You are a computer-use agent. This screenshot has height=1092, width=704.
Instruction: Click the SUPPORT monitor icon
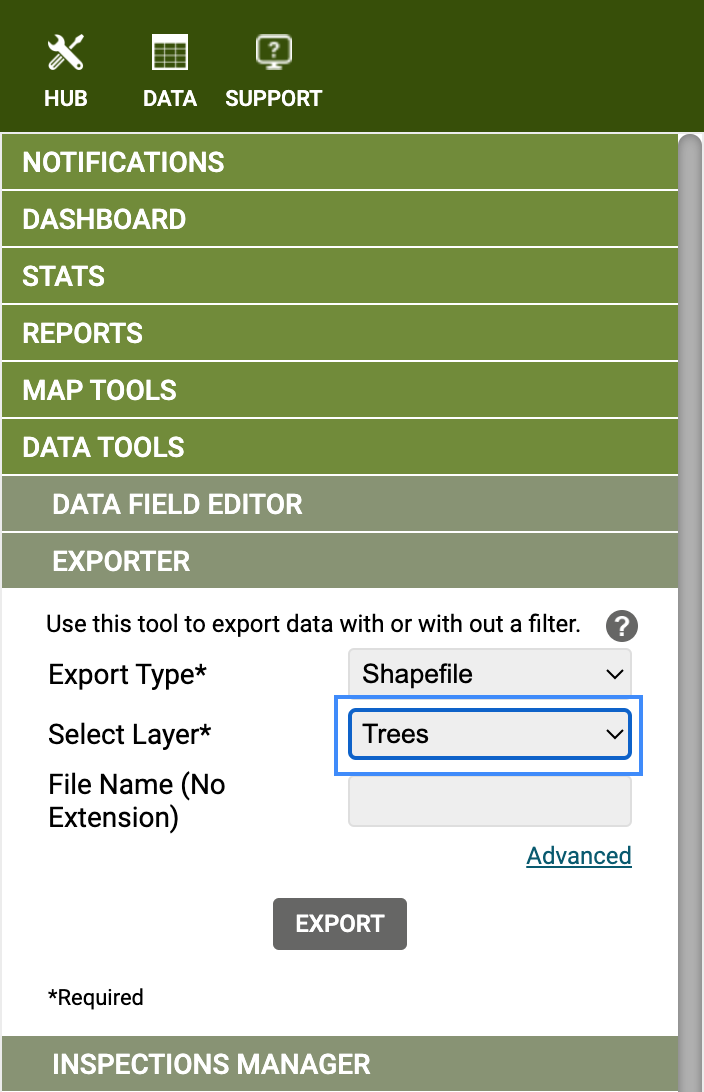click(x=272, y=50)
